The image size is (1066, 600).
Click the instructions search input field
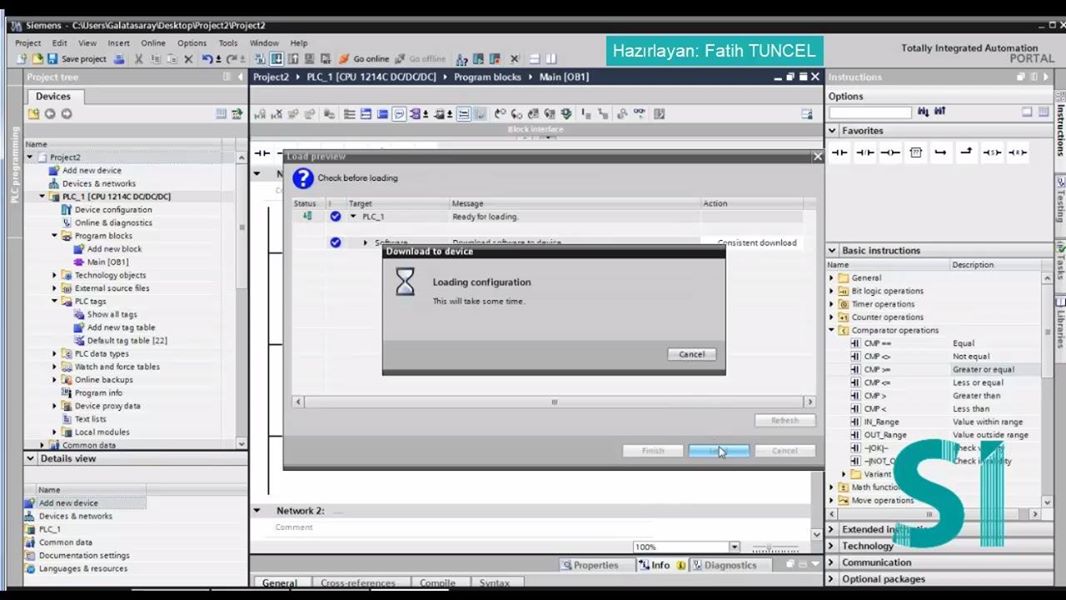pos(870,112)
